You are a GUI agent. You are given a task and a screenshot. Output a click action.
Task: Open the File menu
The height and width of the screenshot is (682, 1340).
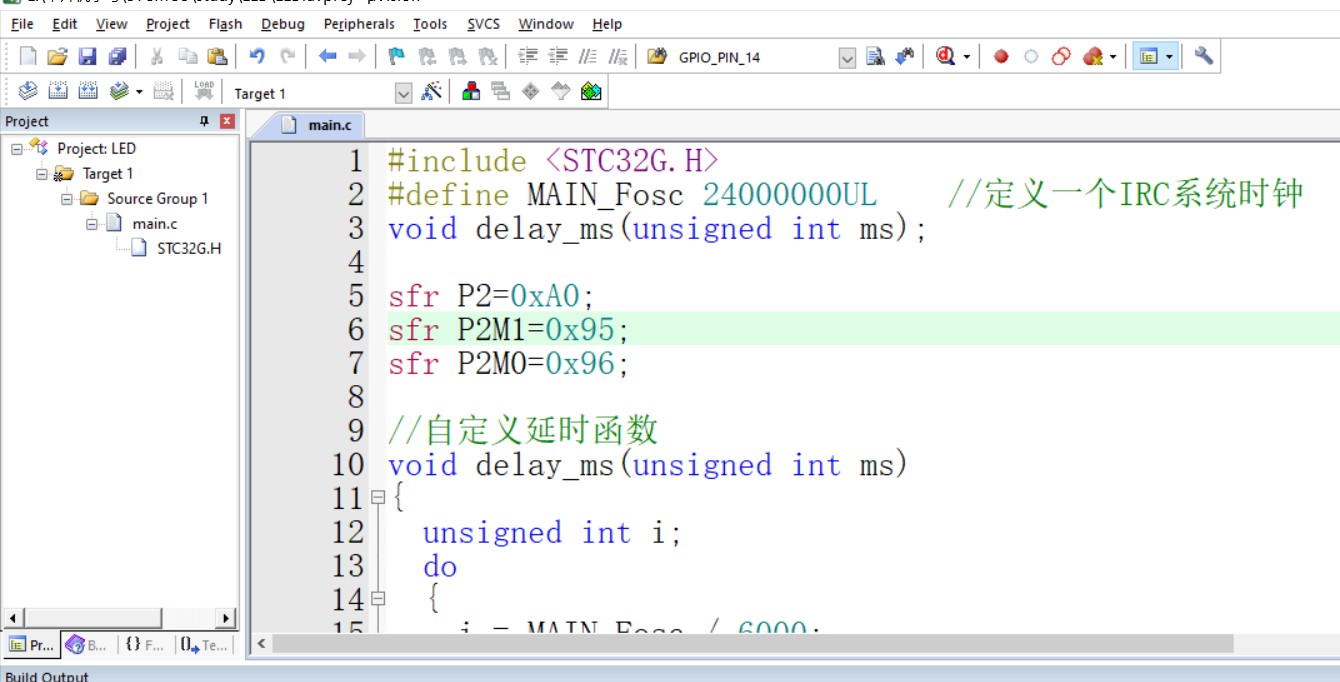click(x=22, y=23)
